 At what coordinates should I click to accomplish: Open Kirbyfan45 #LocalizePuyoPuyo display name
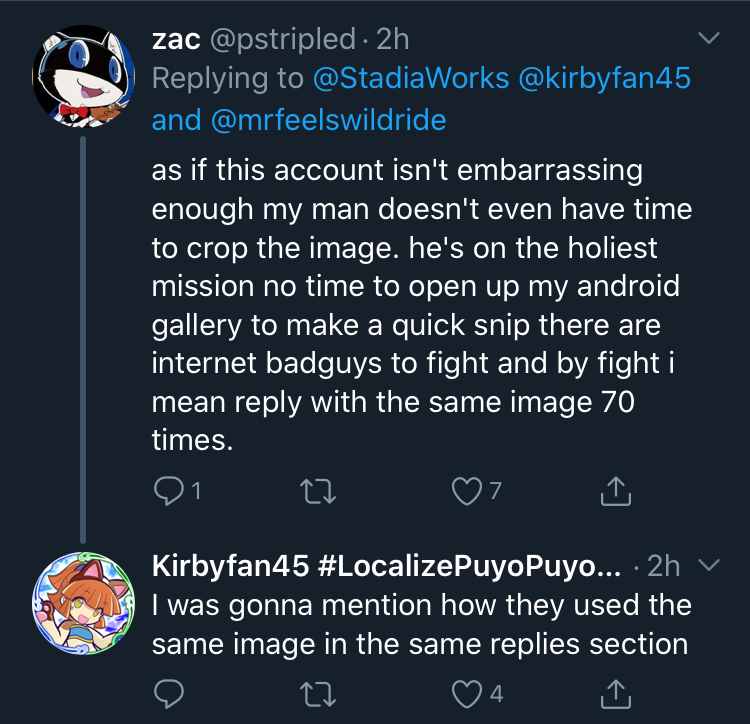click(386, 566)
